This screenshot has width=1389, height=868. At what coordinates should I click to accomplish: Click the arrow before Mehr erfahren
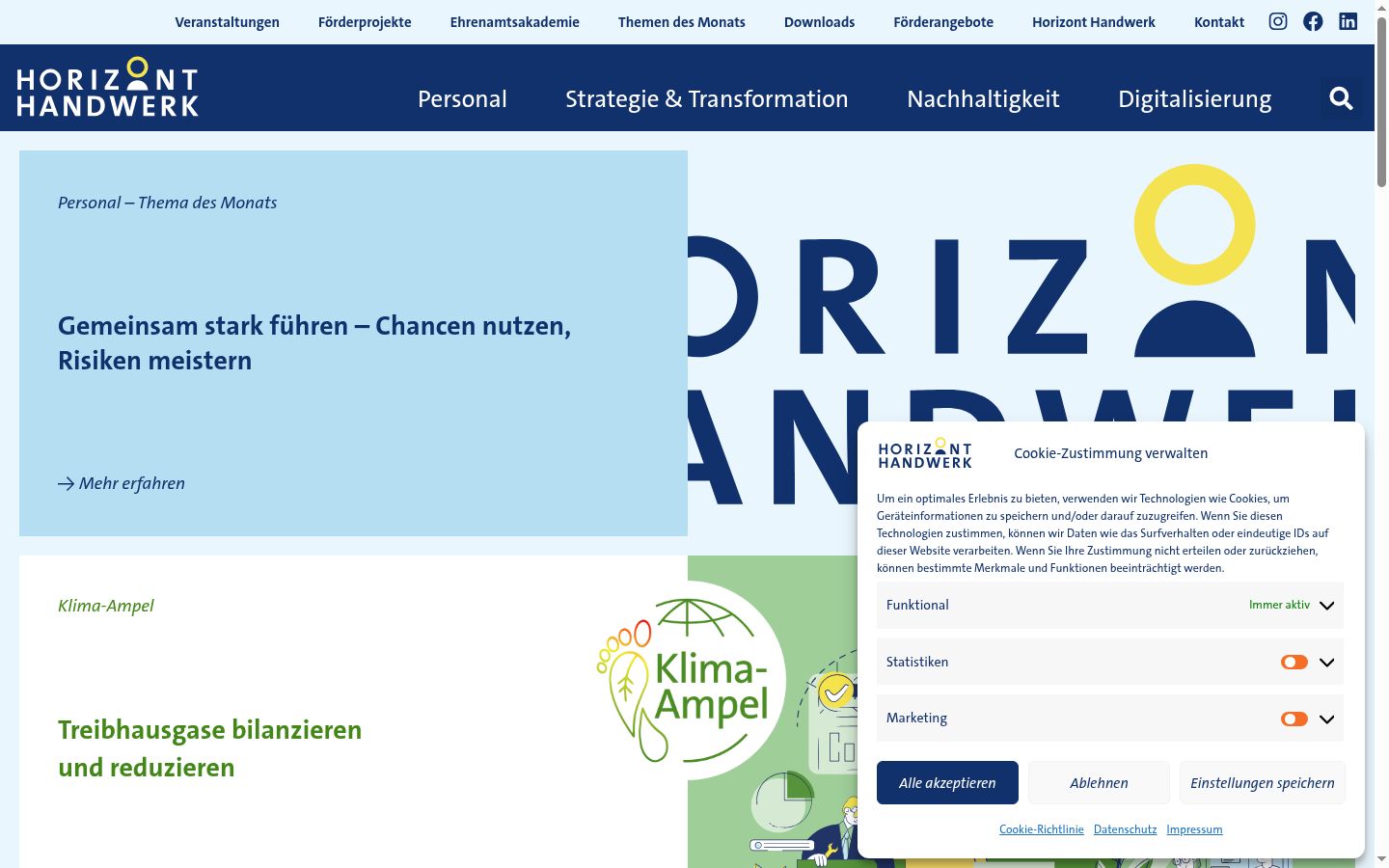tap(66, 484)
